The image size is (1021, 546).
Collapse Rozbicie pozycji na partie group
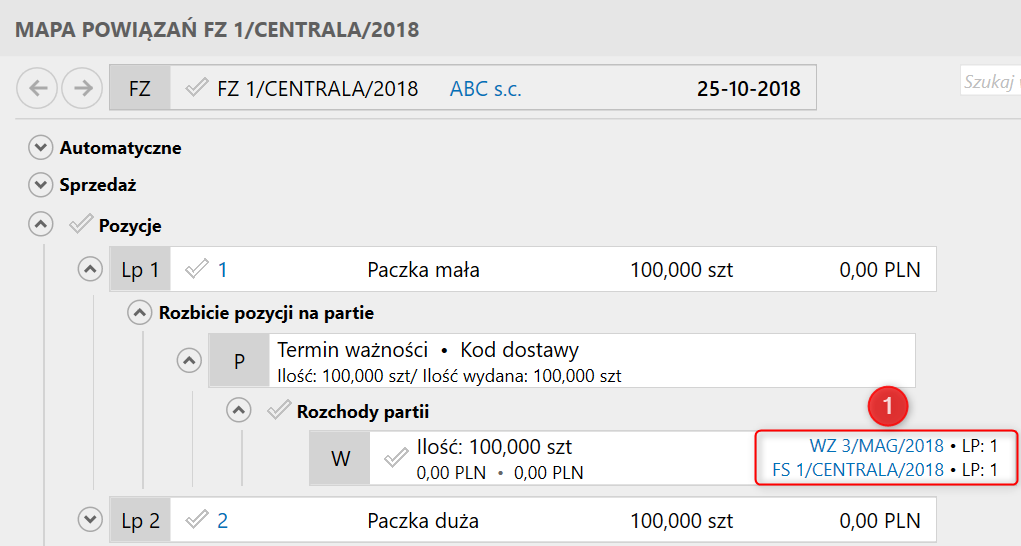138,313
